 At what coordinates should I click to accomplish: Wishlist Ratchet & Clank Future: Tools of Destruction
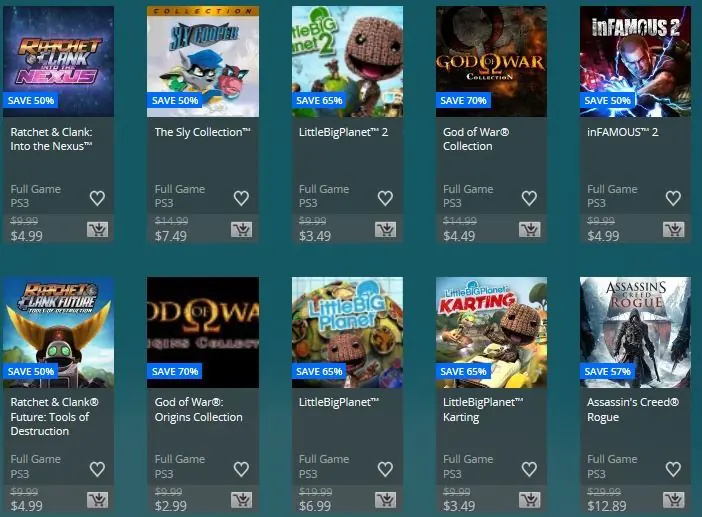pyautogui.click(x=97, y=469)
